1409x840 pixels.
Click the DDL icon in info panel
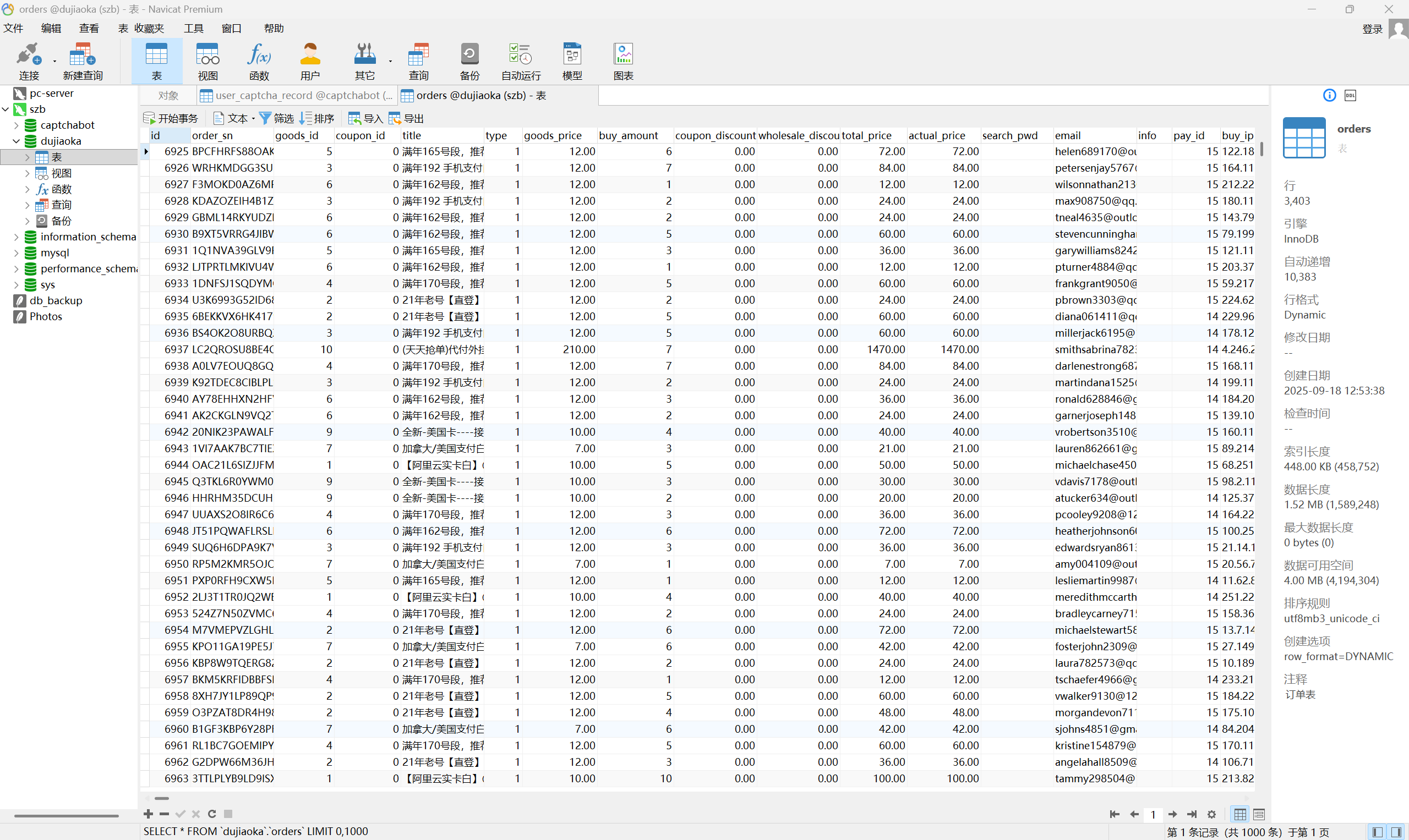click(1350, 96)
